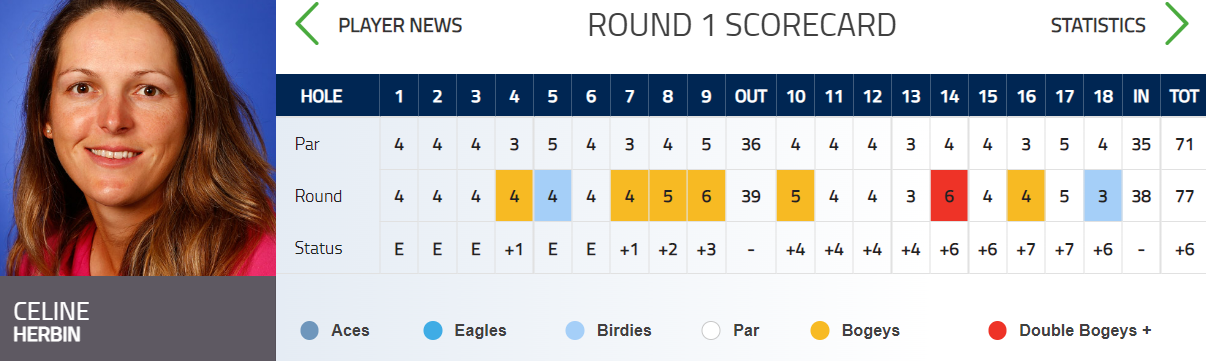Viewport: 1206px width, 361px height.
Task: Open the Player News link
Action: [x=400, y=26]
